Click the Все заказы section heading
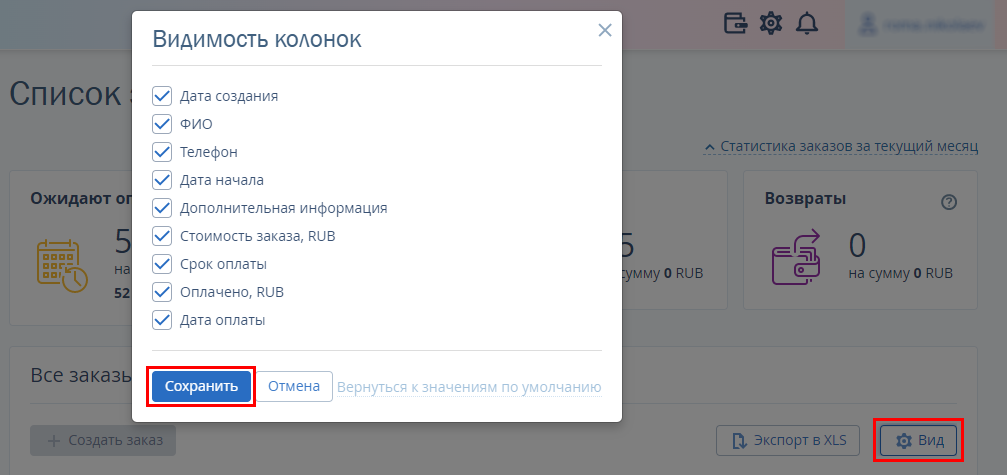 tap(82, 376)
